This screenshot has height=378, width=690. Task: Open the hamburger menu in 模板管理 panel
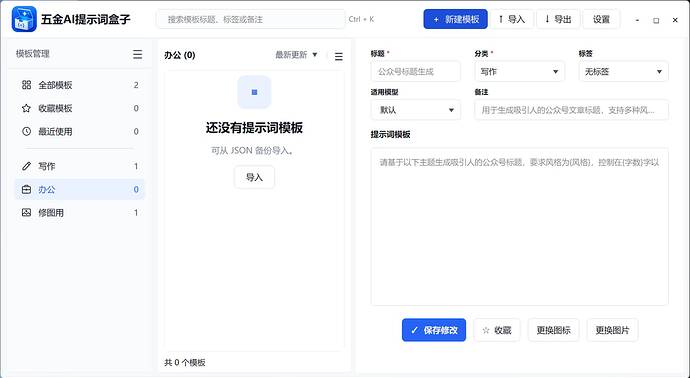point(138,54)
